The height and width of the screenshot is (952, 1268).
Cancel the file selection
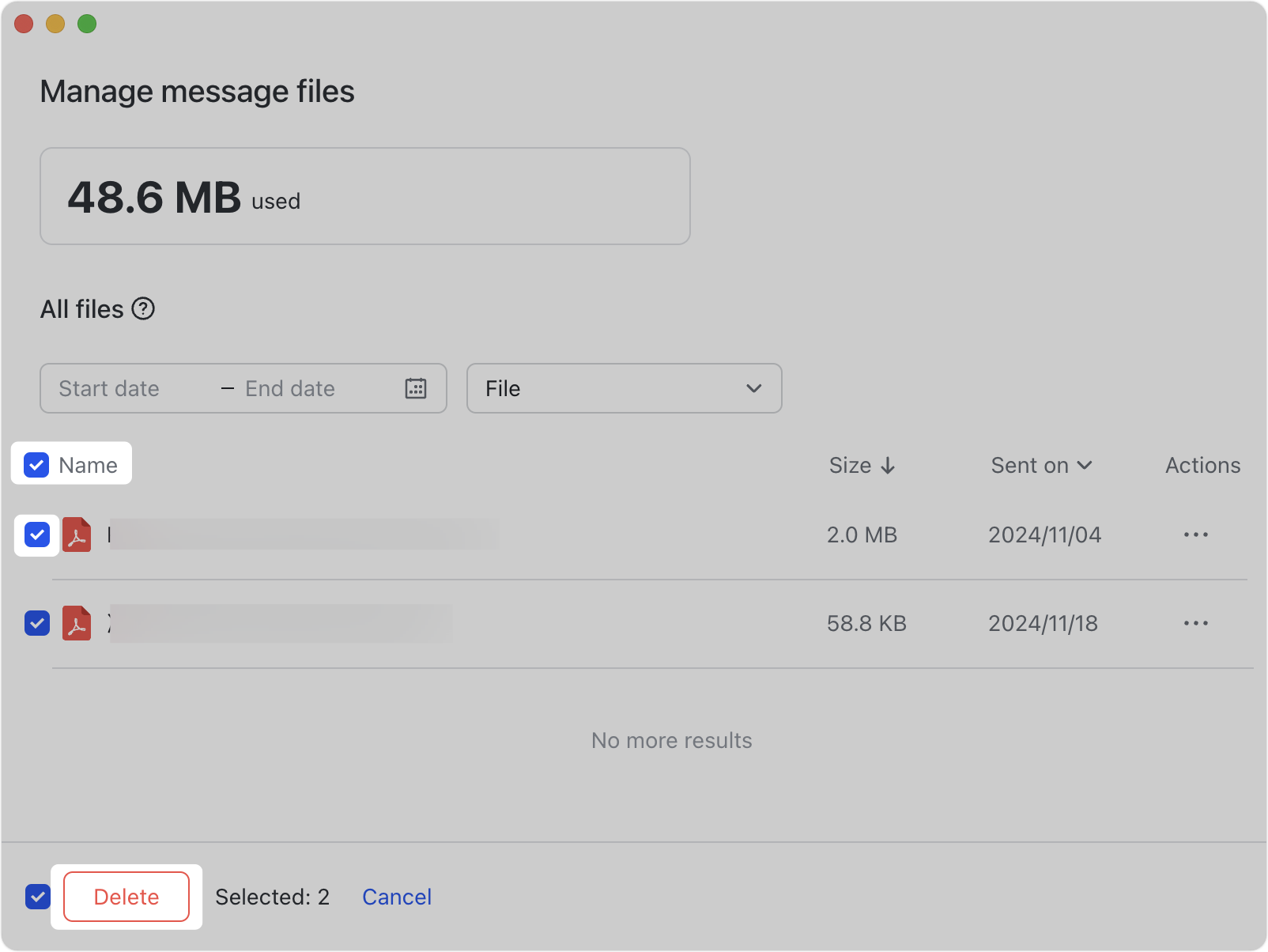(x=397, y=897)
